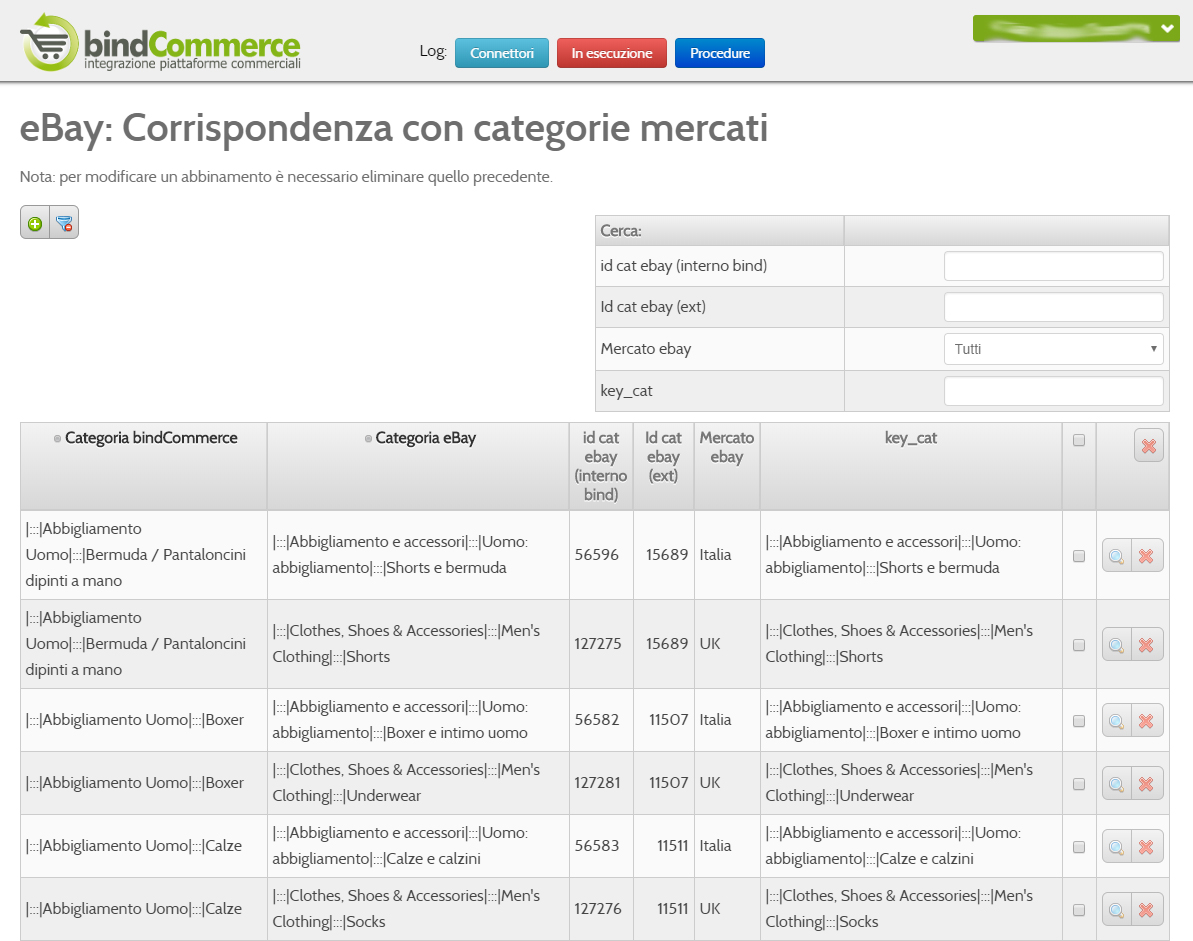
Task: Open the Procedure log
Action: (x=720, y=53)
